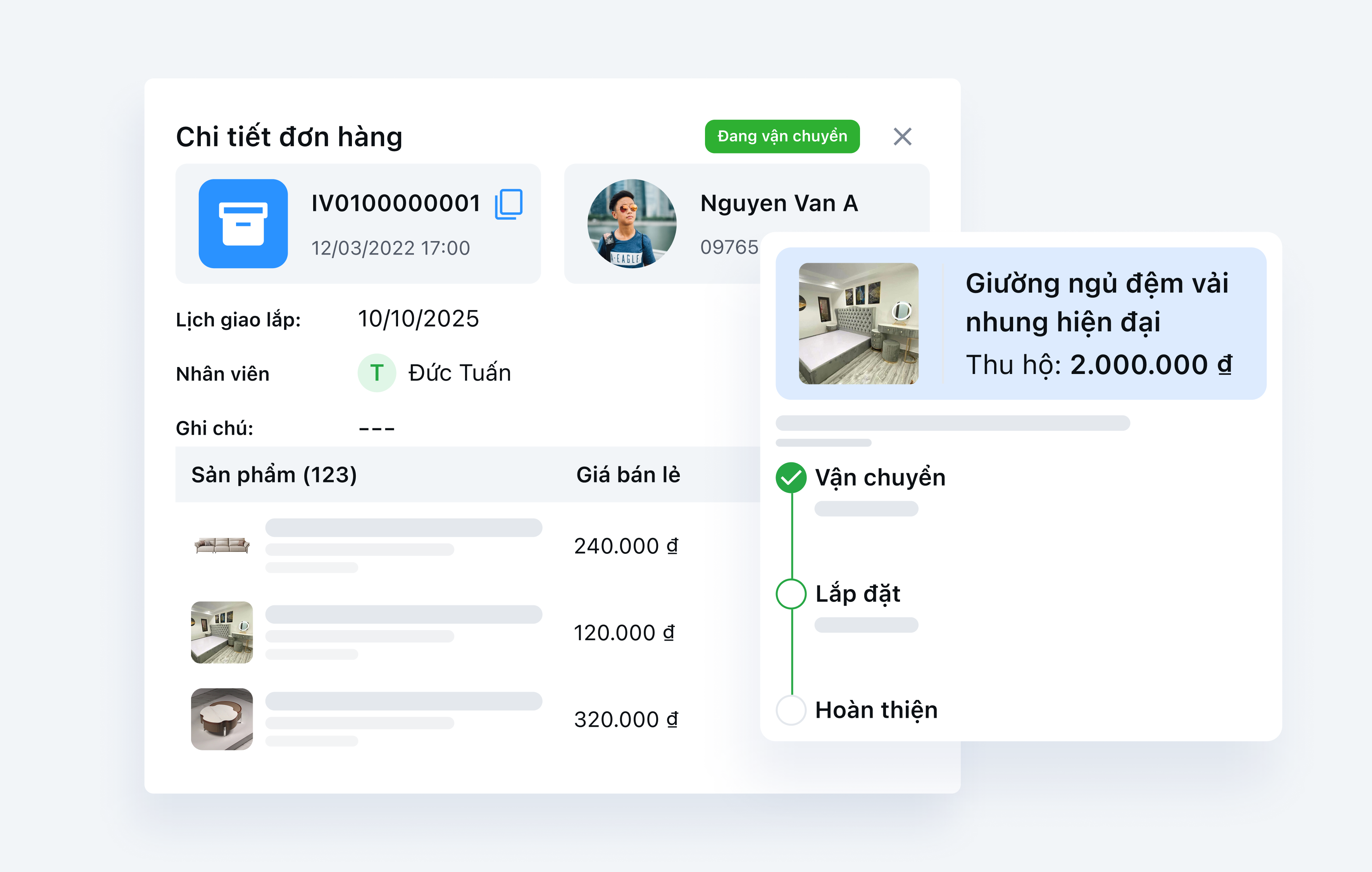Select the Hoàn thiện step circle
The width and height of the screenshot is (1372, 872).
791,710
